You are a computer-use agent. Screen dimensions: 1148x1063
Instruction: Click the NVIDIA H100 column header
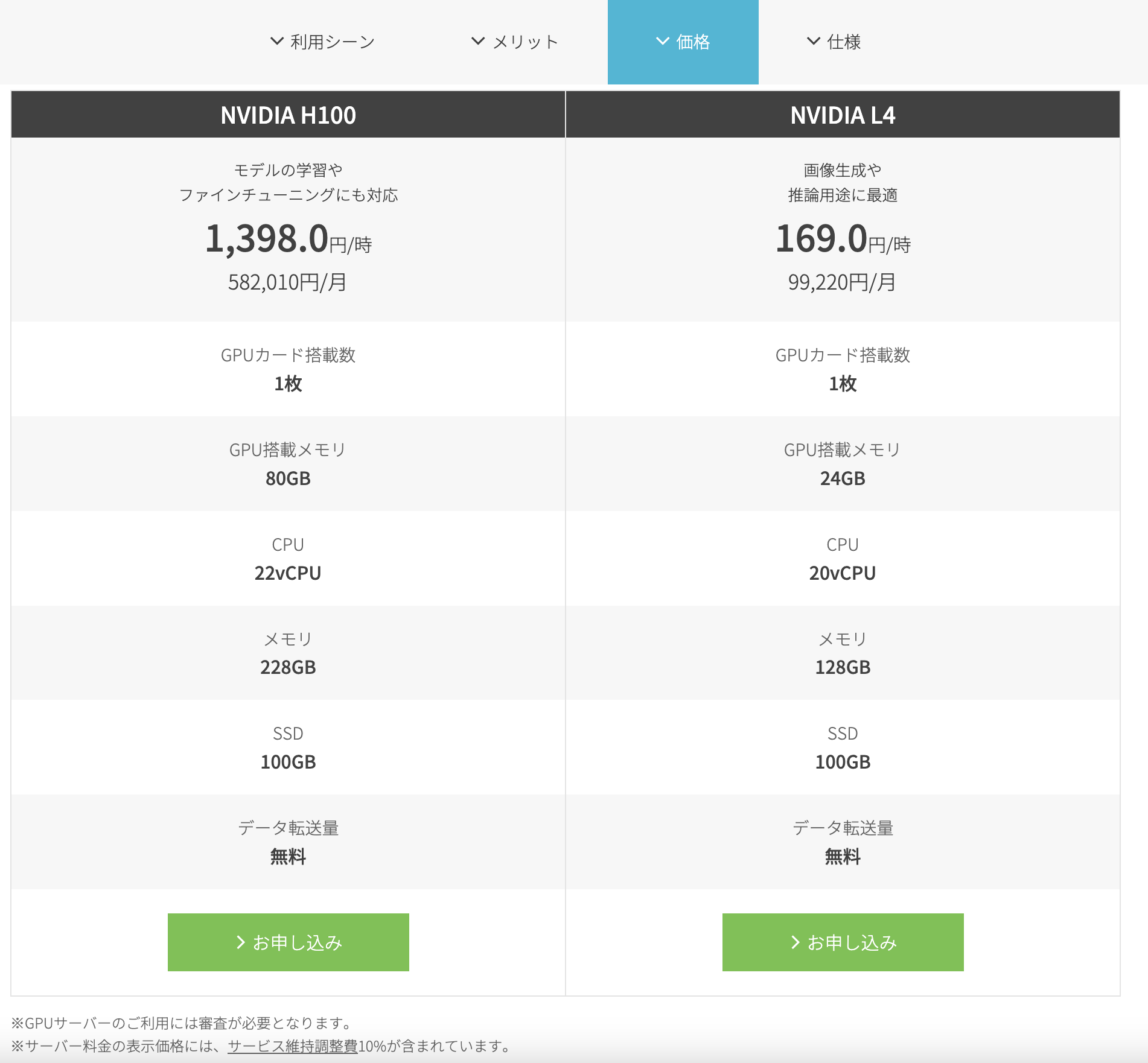tap(289, 115)
